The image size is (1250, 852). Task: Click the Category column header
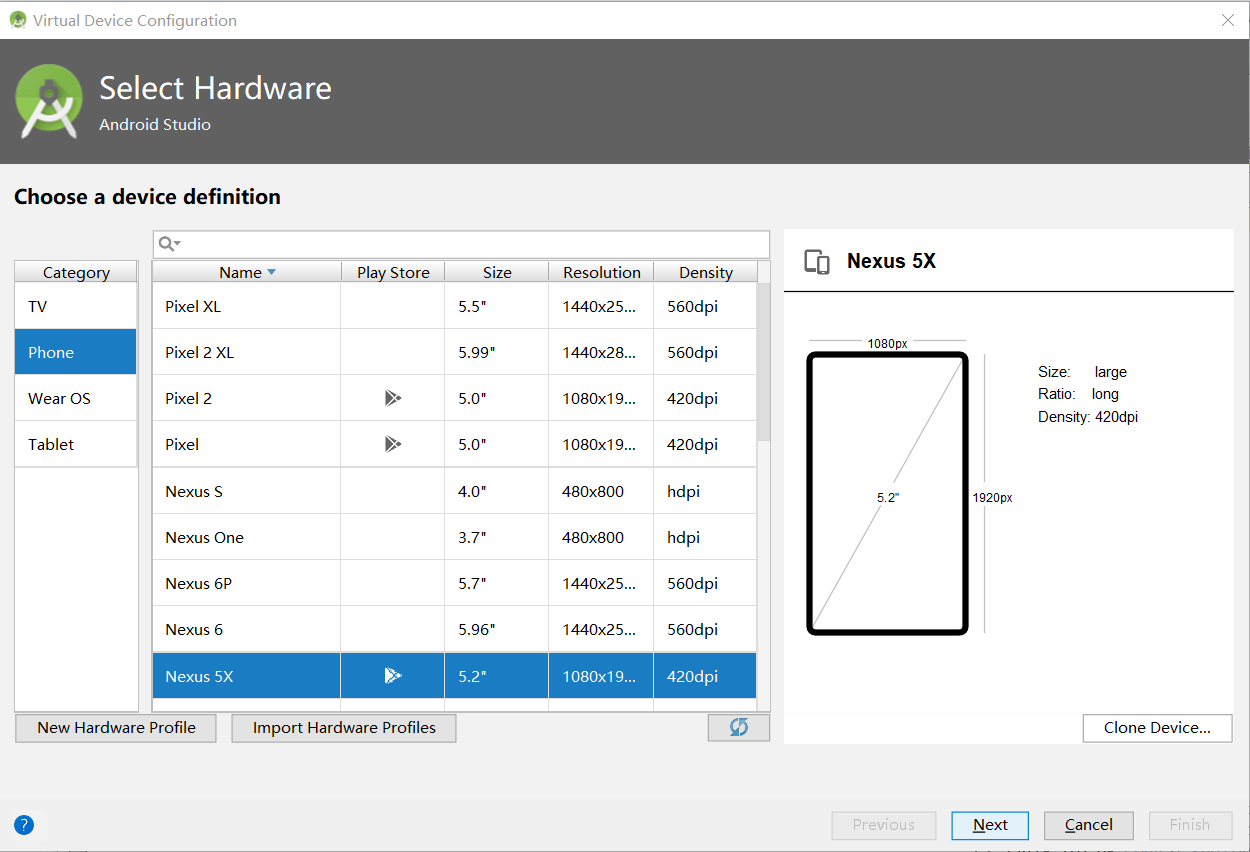click(x=76, y=272)
